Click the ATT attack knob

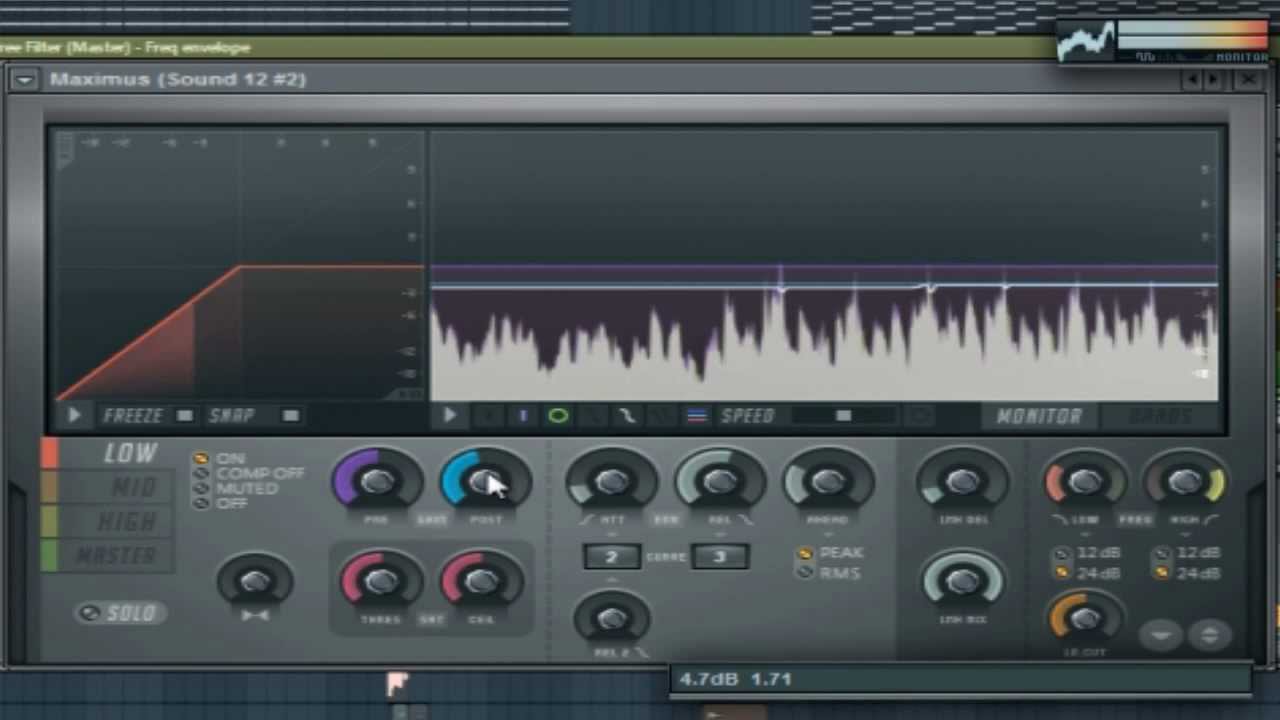[x=611, y=481]
